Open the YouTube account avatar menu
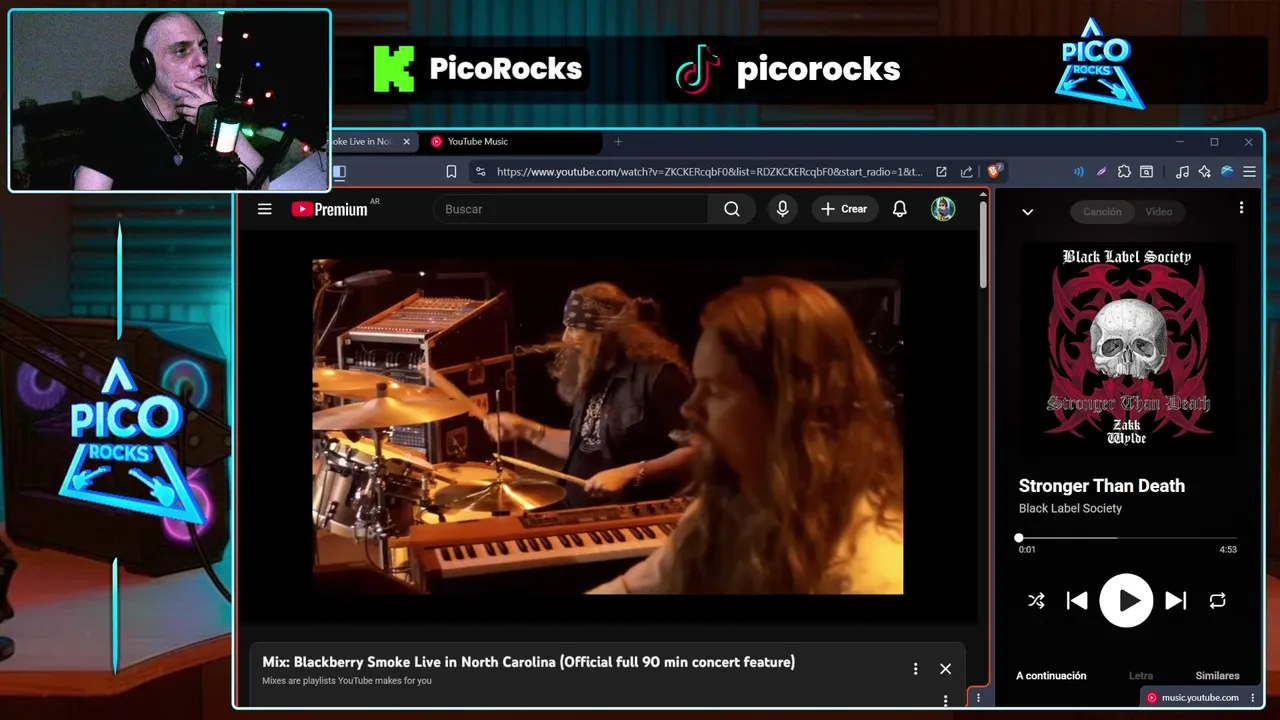Screen dimensions: 1280x720 click(943, 209)
